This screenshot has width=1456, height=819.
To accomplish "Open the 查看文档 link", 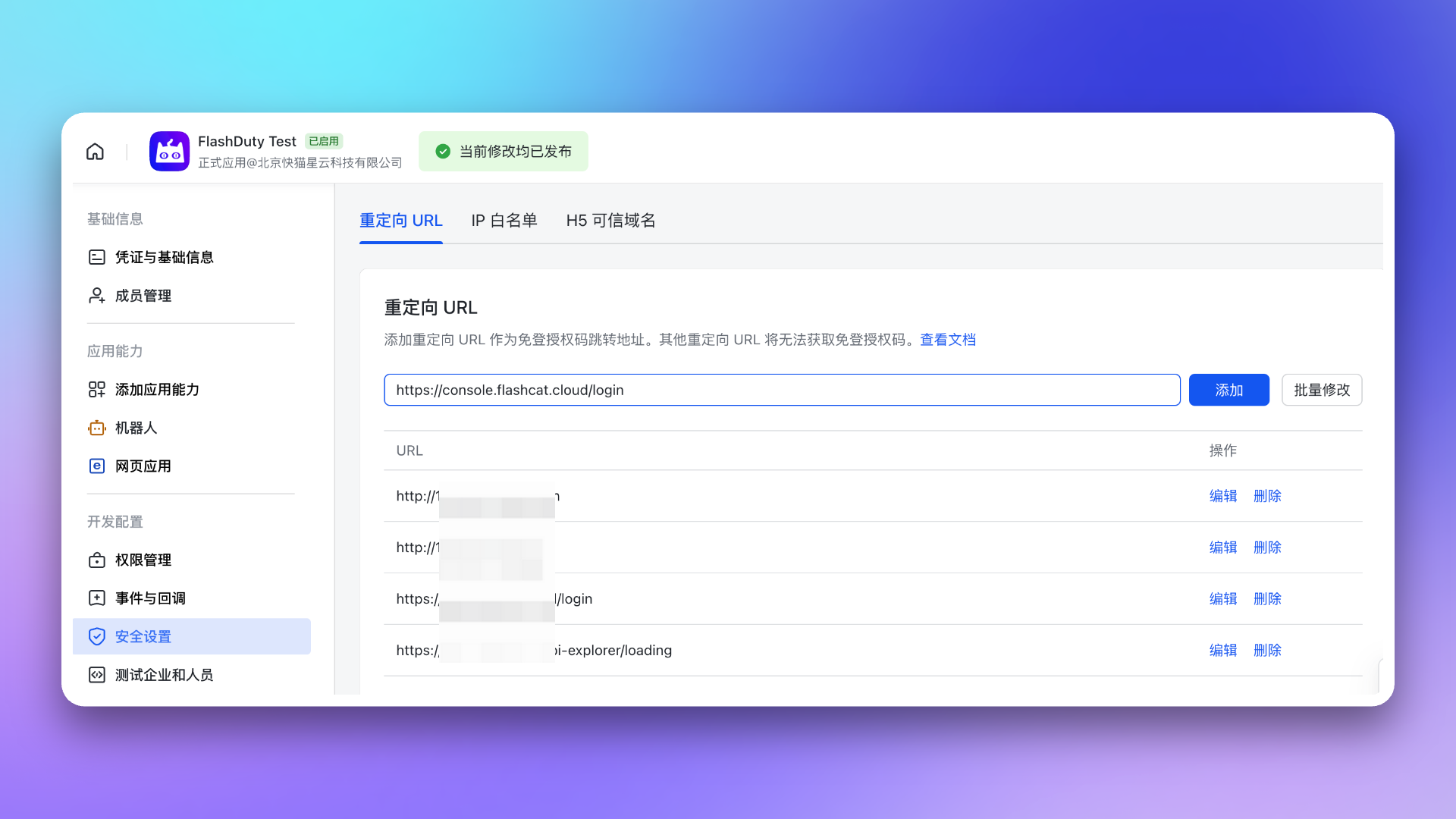I will 947,340.
